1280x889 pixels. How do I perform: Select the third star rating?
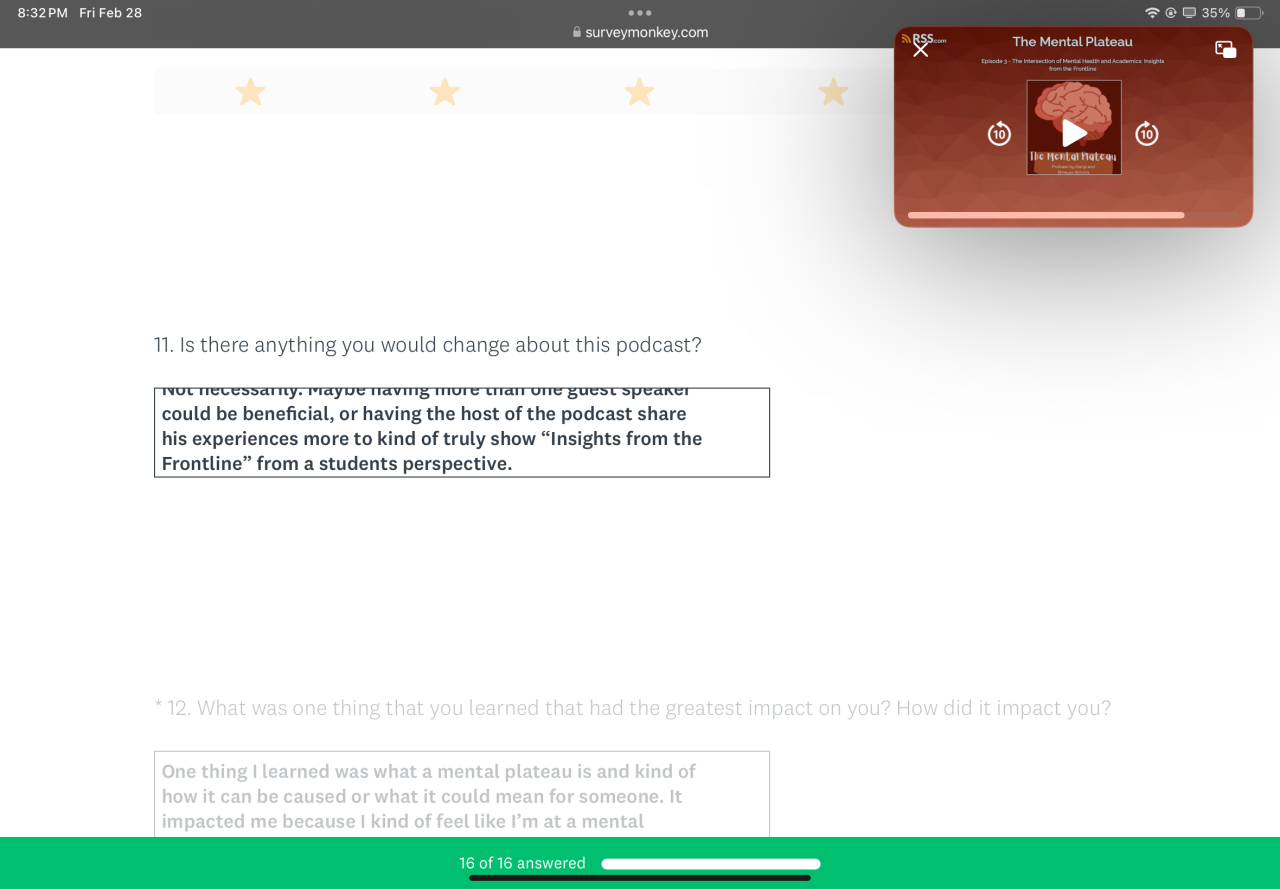[639, 92]
